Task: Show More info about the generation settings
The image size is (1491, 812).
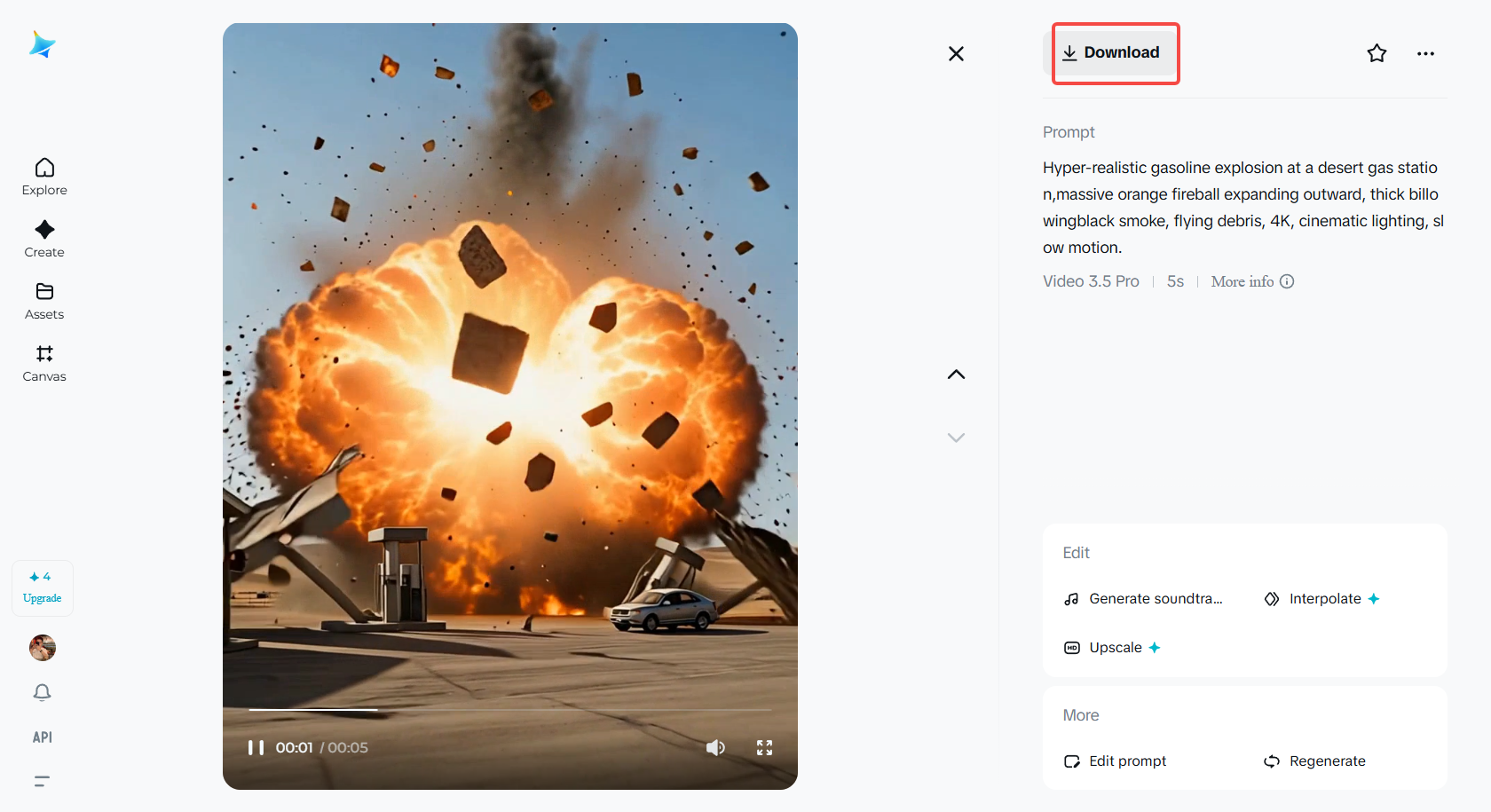Action: (x=1251, y=281)
